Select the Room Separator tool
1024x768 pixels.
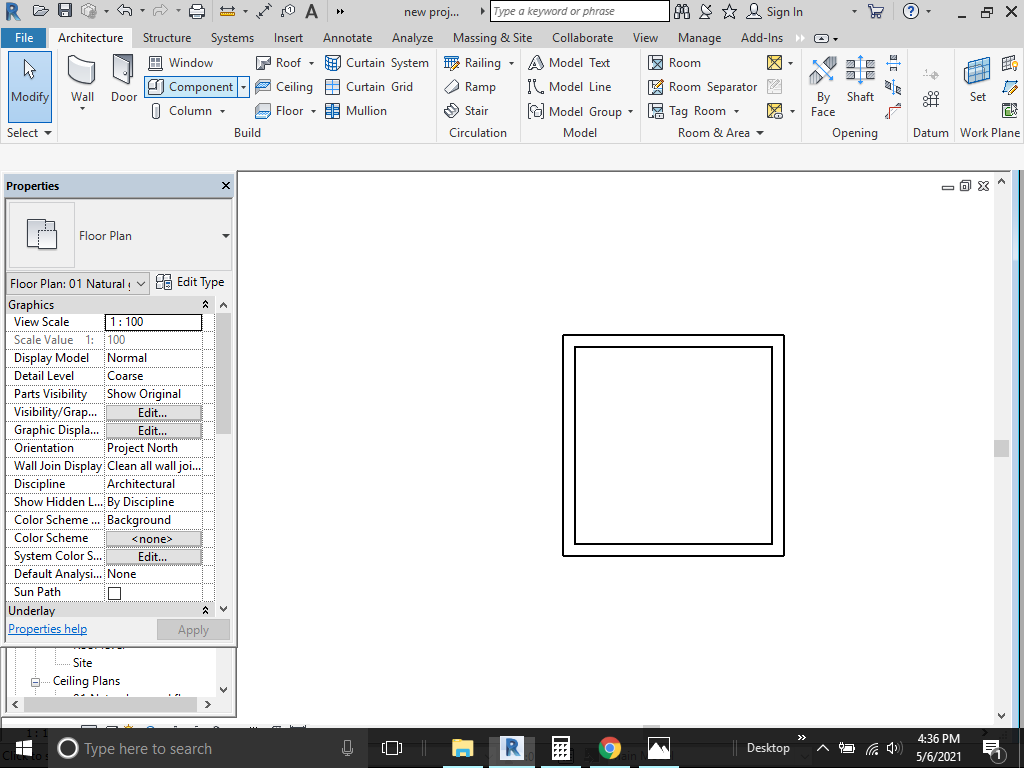pyautogui.click(x=703, y=87)
